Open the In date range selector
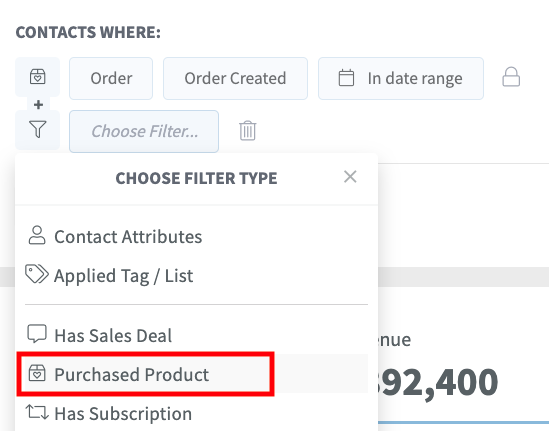 tap(401, 78)
